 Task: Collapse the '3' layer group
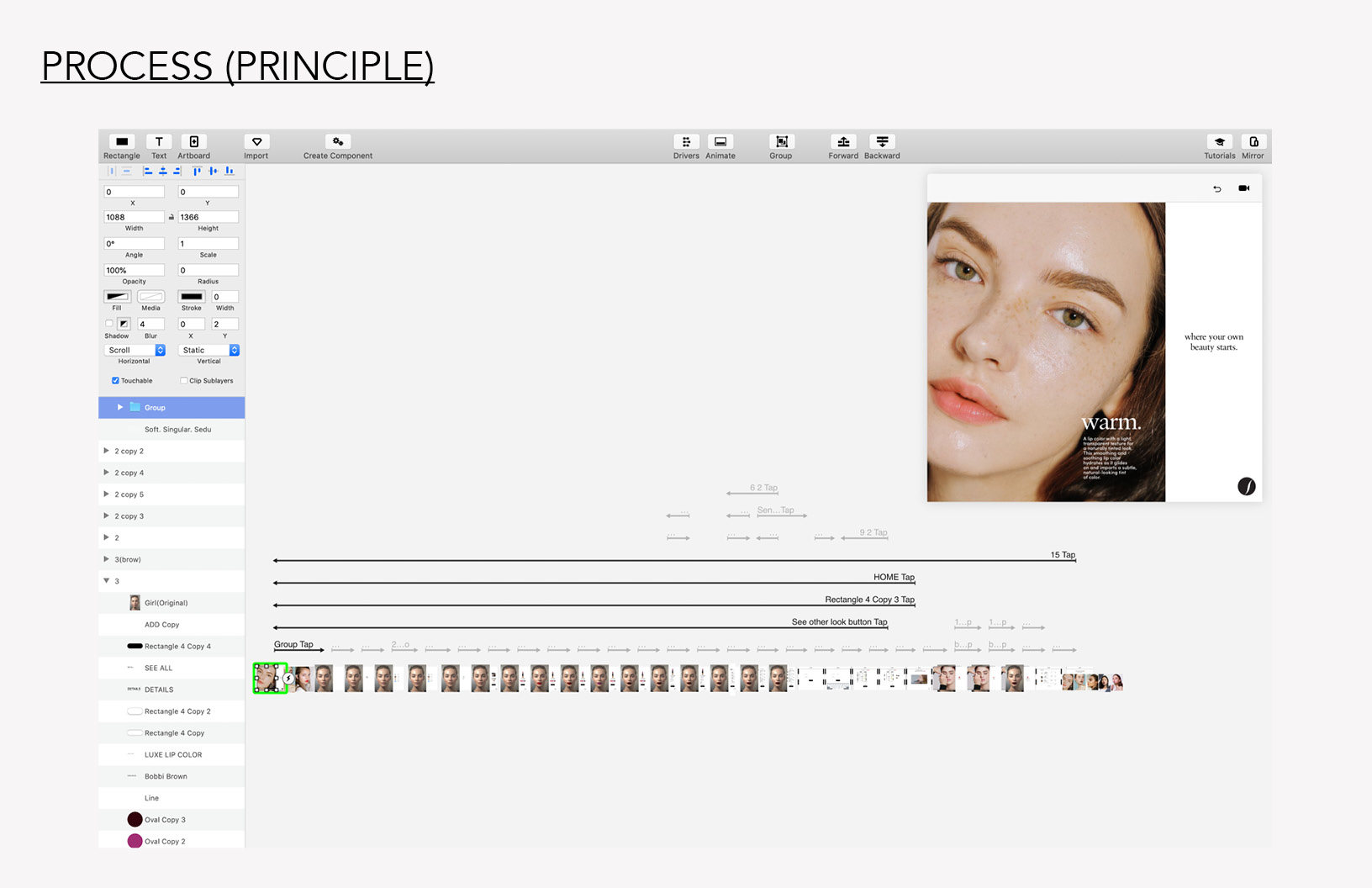tap(106, 580)
